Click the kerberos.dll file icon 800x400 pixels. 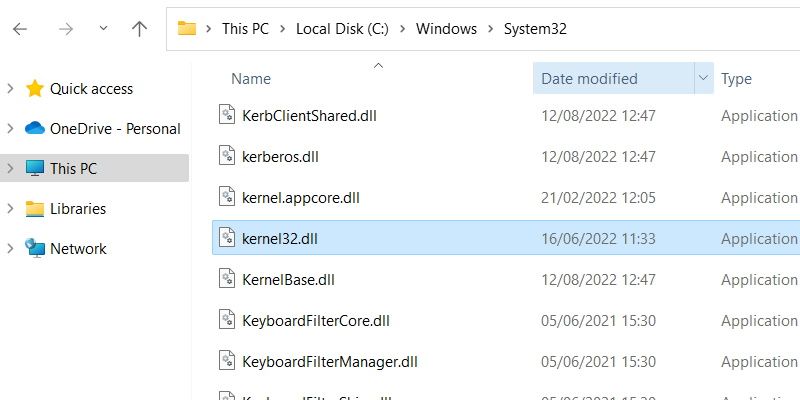pos(226,156)
